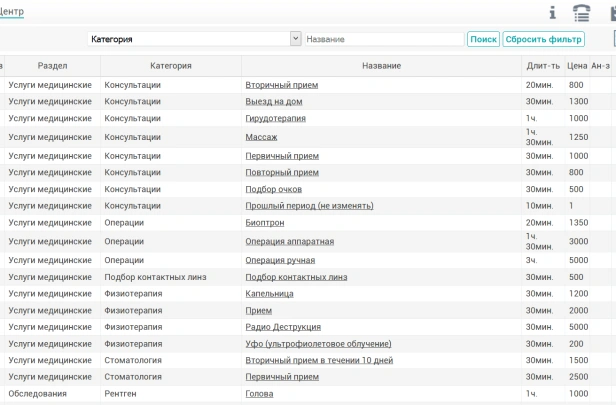Open the Массаж service entry

[x=261, y=136]
